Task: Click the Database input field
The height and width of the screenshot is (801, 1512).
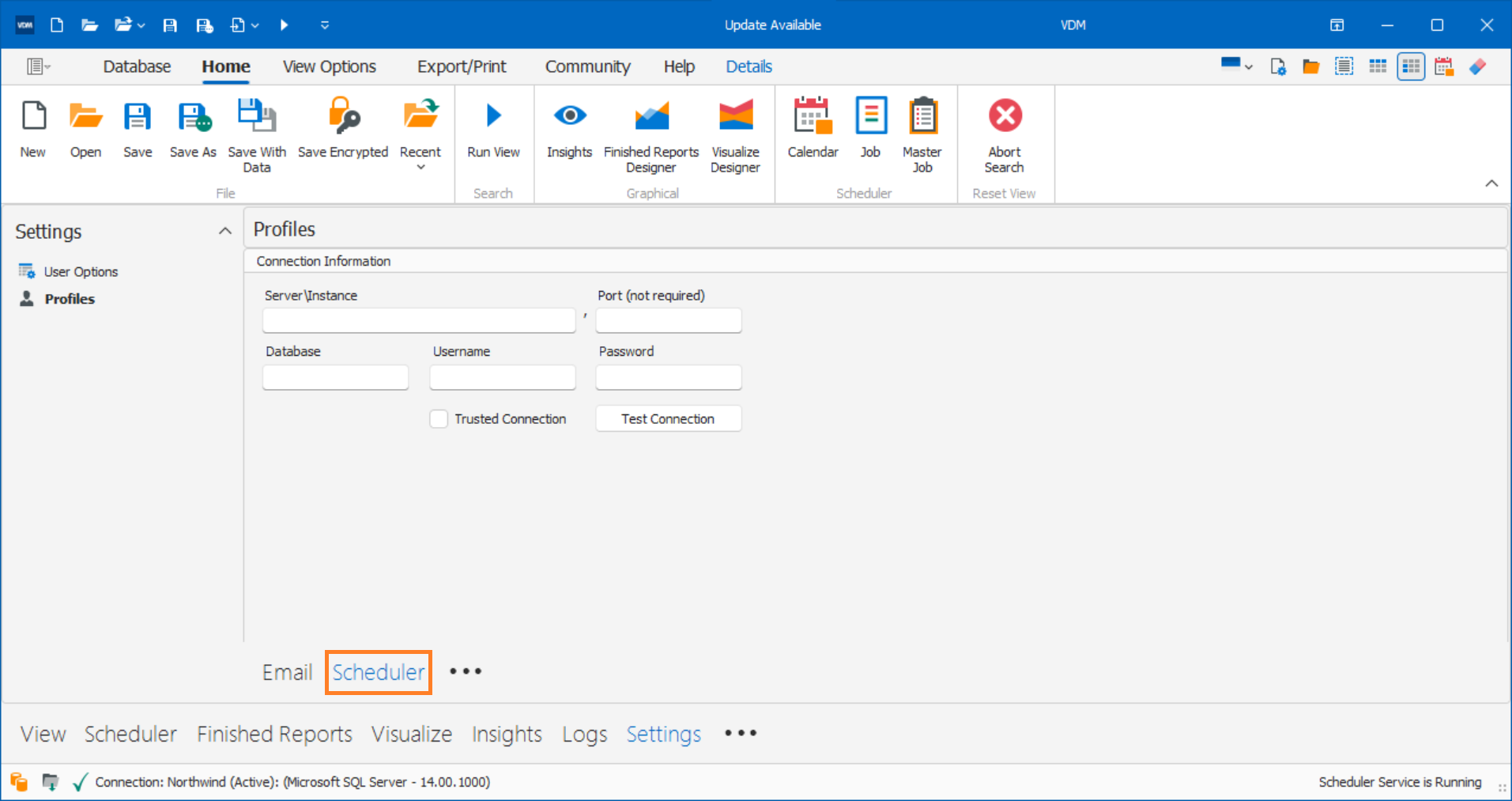Action: point(336,377)
